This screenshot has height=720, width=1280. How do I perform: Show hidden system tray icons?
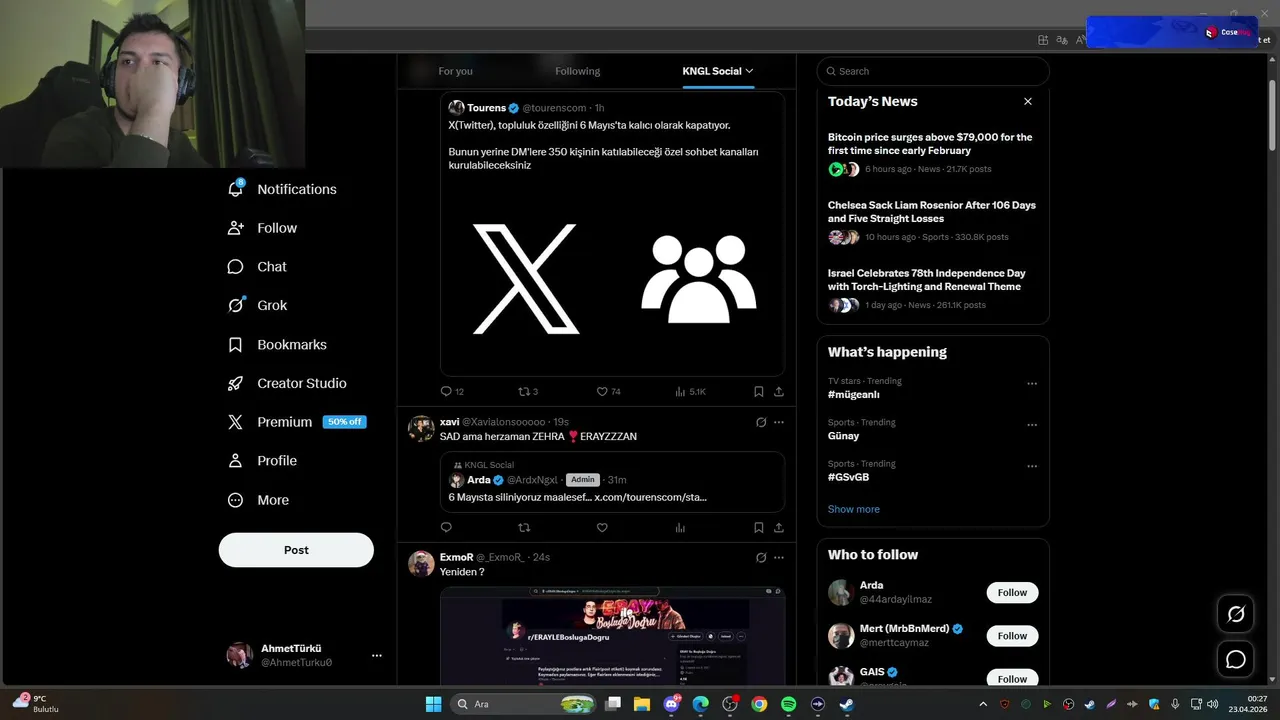pyautogui.click(x=983, y=704)
